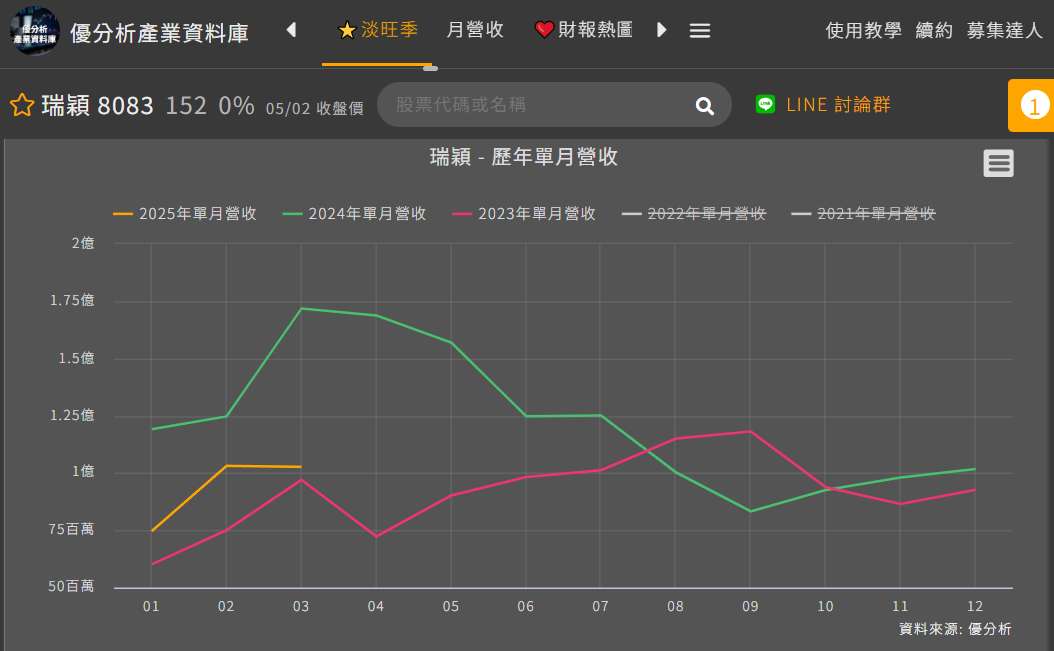
Task: Click the 優分析產業資料庫 logo icon
Action: click(34, 31)
